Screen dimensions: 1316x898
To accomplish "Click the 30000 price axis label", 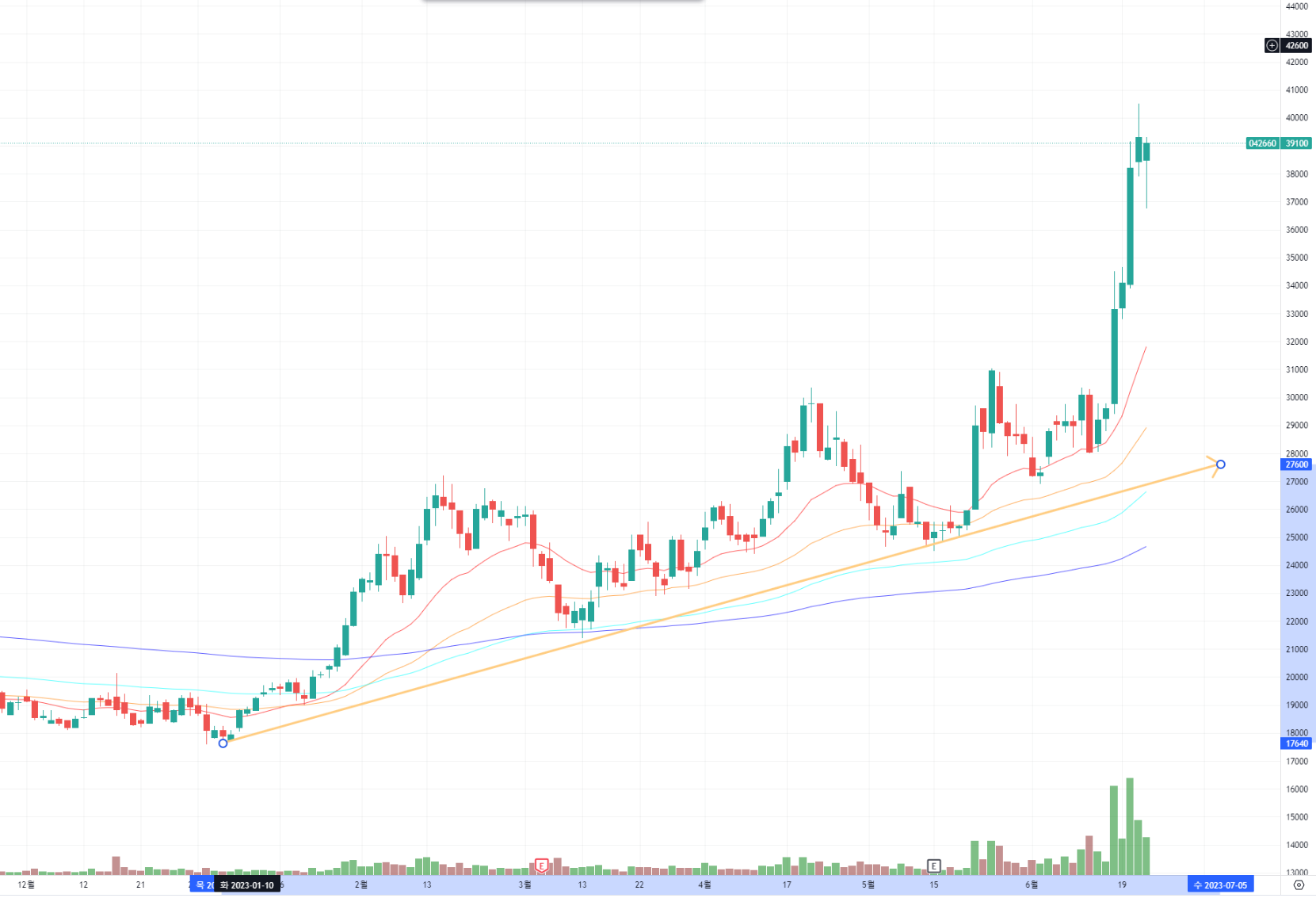I will (1297, 398).
